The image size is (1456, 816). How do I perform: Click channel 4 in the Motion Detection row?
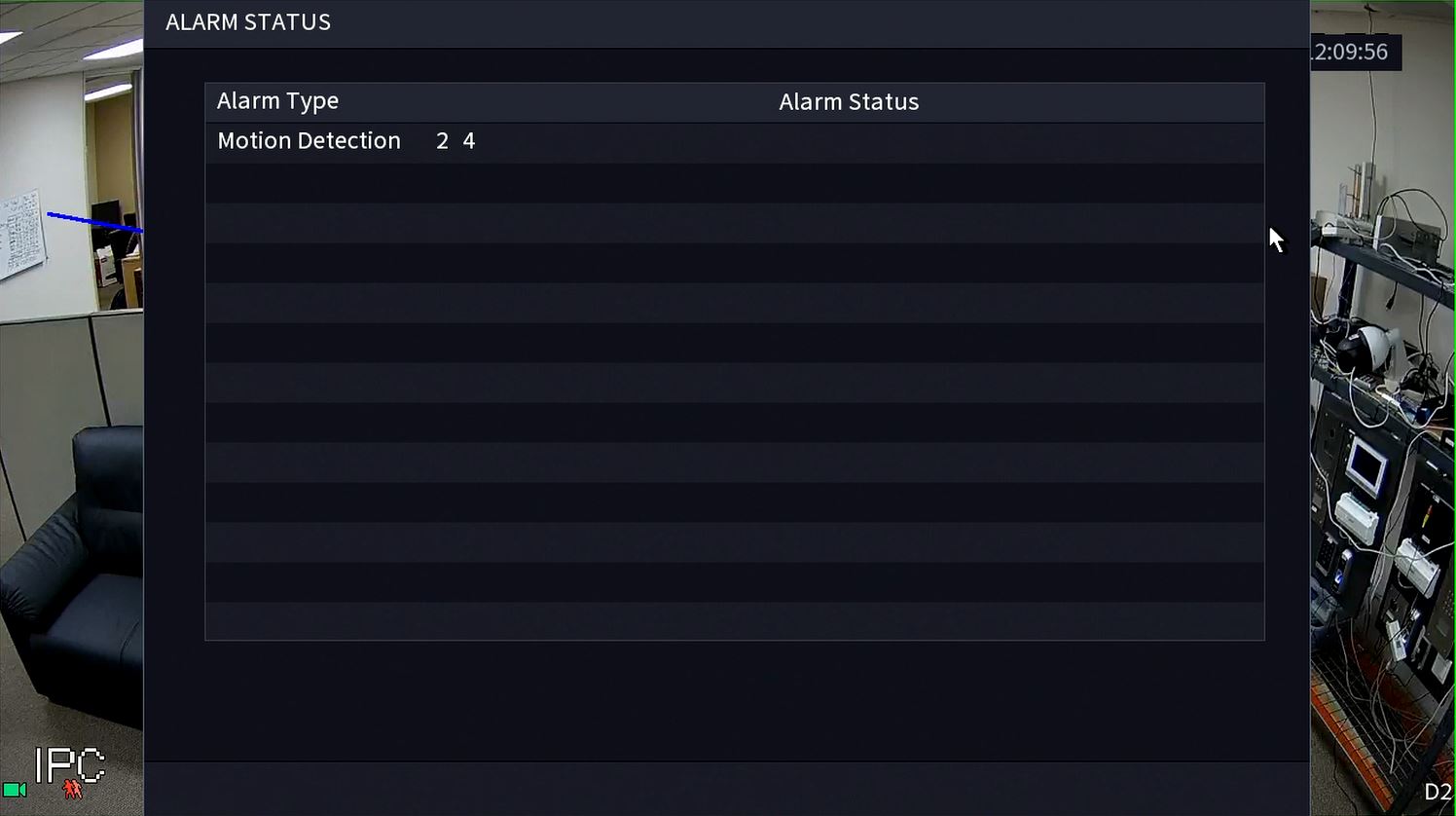(x=469, y=141)
